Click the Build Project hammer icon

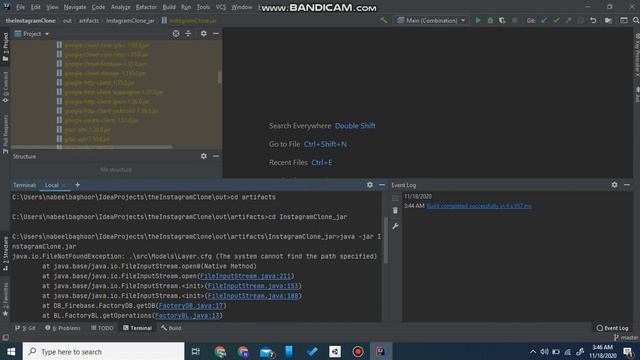[384, 20]
